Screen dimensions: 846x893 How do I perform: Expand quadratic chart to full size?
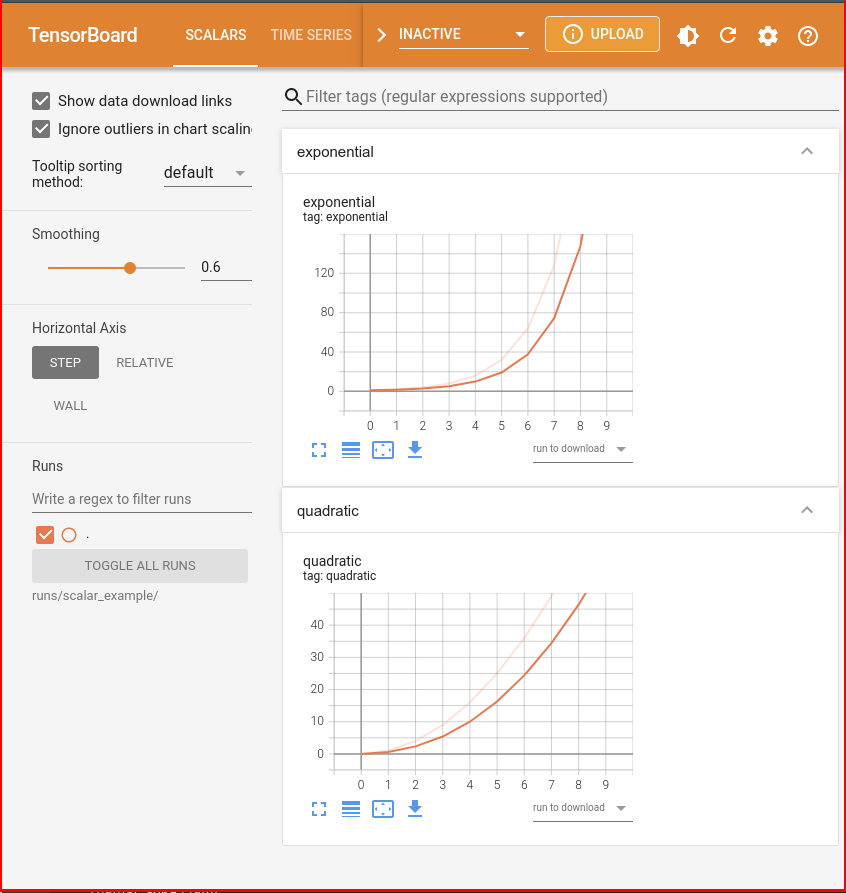pyautogui.click(x=319, y=809)
